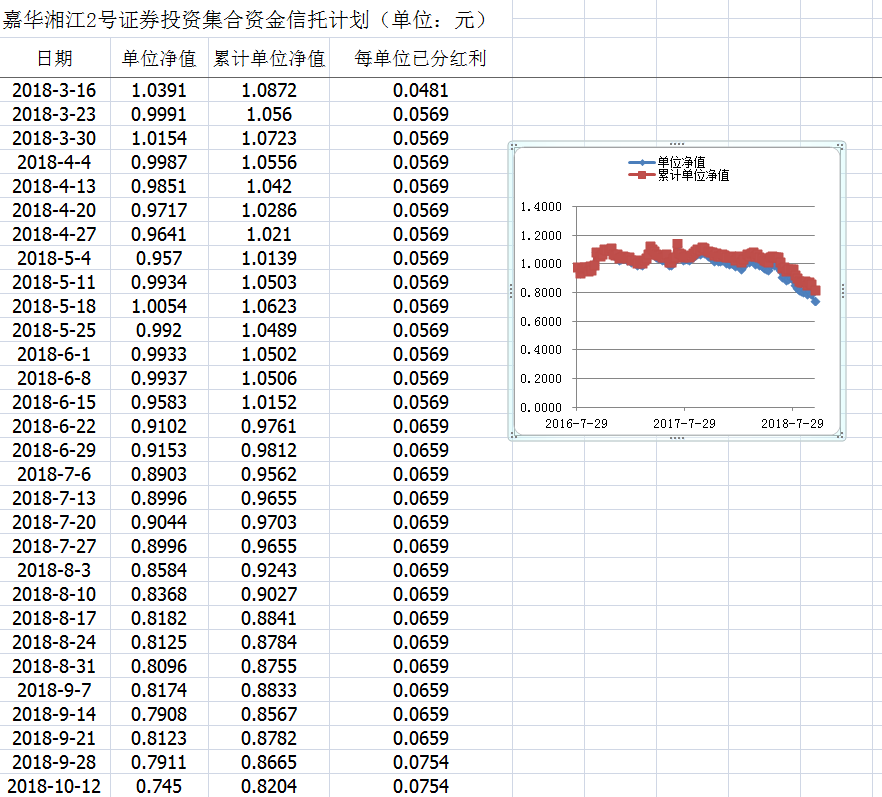Viewport: 882px width, 797px height.
Task: Click the 2018-7-29 label on the chart's horizontal axis
Action: click(792, 424)
